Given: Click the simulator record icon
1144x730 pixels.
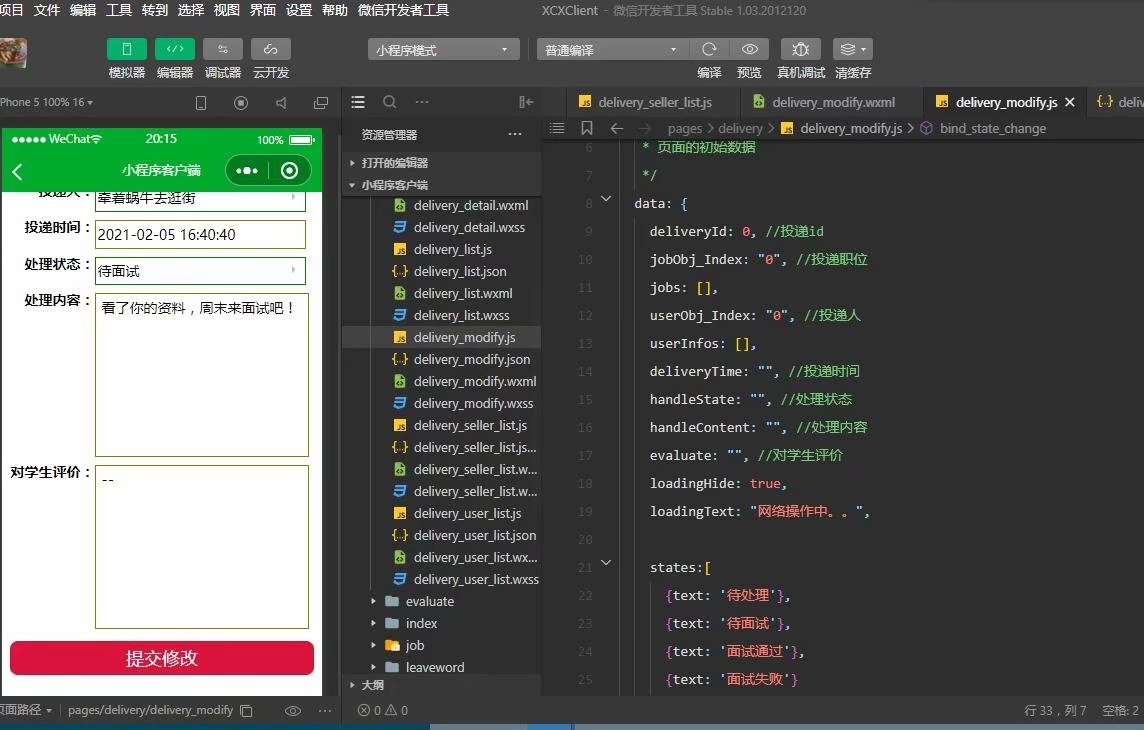Looking at the screenshot, I should tap(241, 103).
